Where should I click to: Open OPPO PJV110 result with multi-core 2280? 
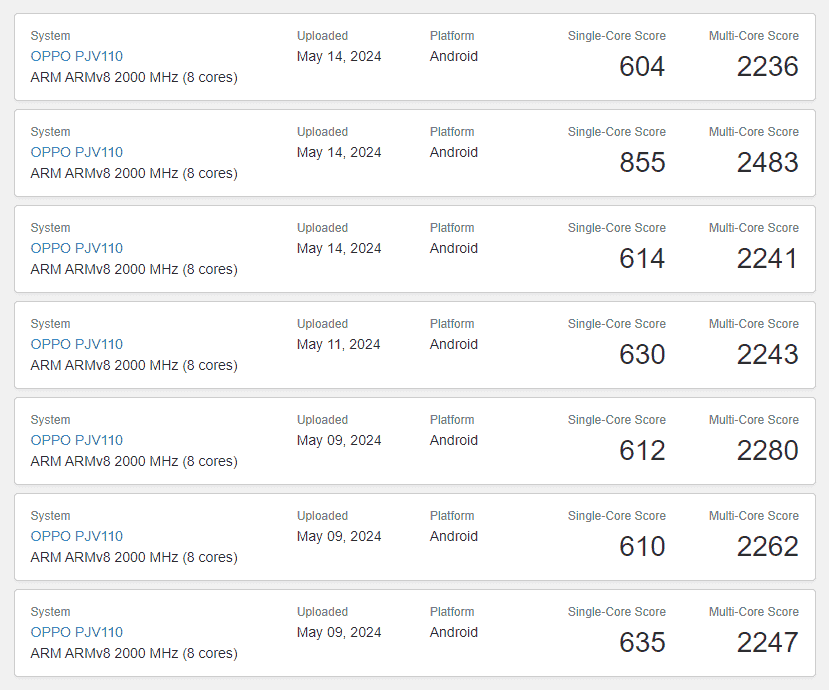click(x=77, y=440)
